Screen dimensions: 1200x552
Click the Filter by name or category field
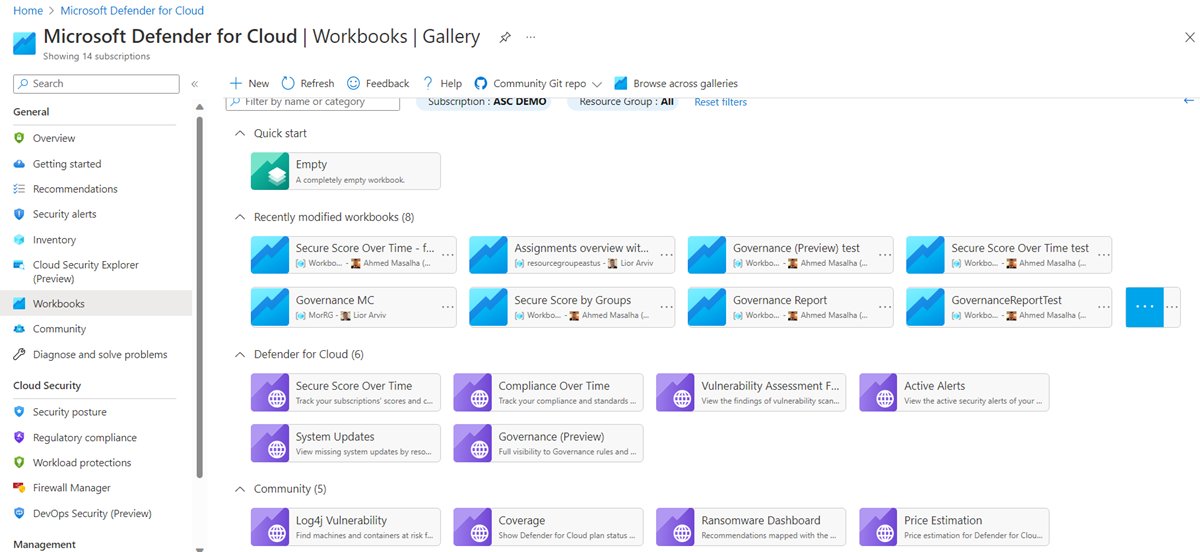pyautogui.click(x=313, y=102)
